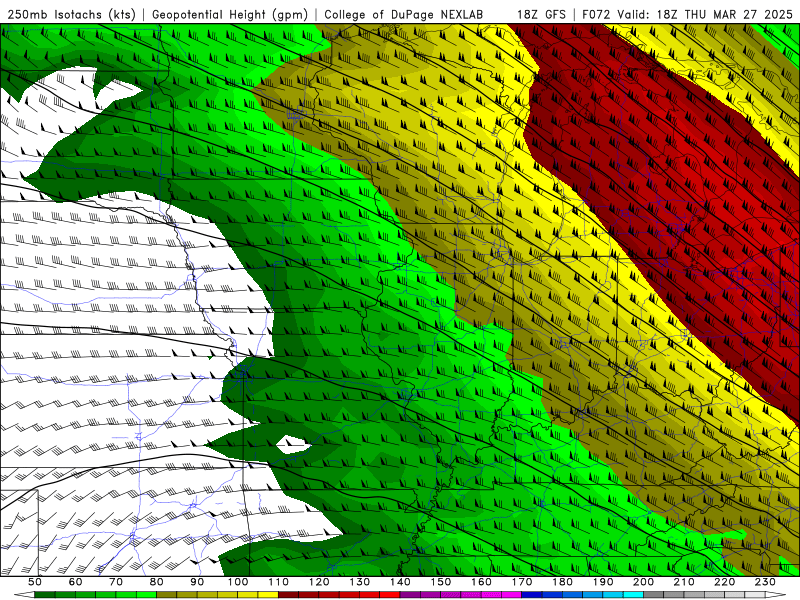The height and width of the screenshot is (600, 800).
Task: Click the '210' color bar label
Action: [684, 582]
